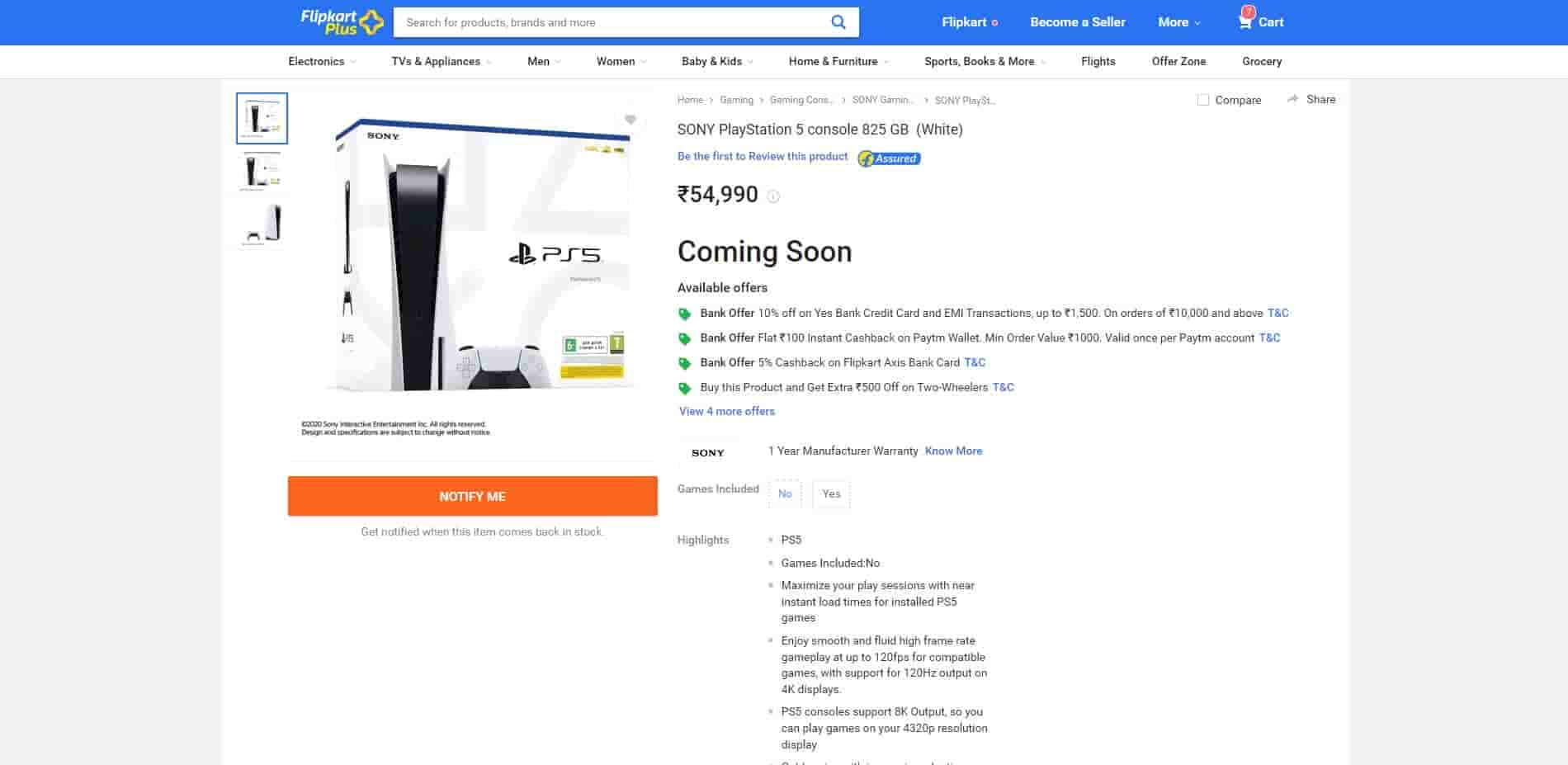Select 'Yes' for Games Included

click(831, 493)
